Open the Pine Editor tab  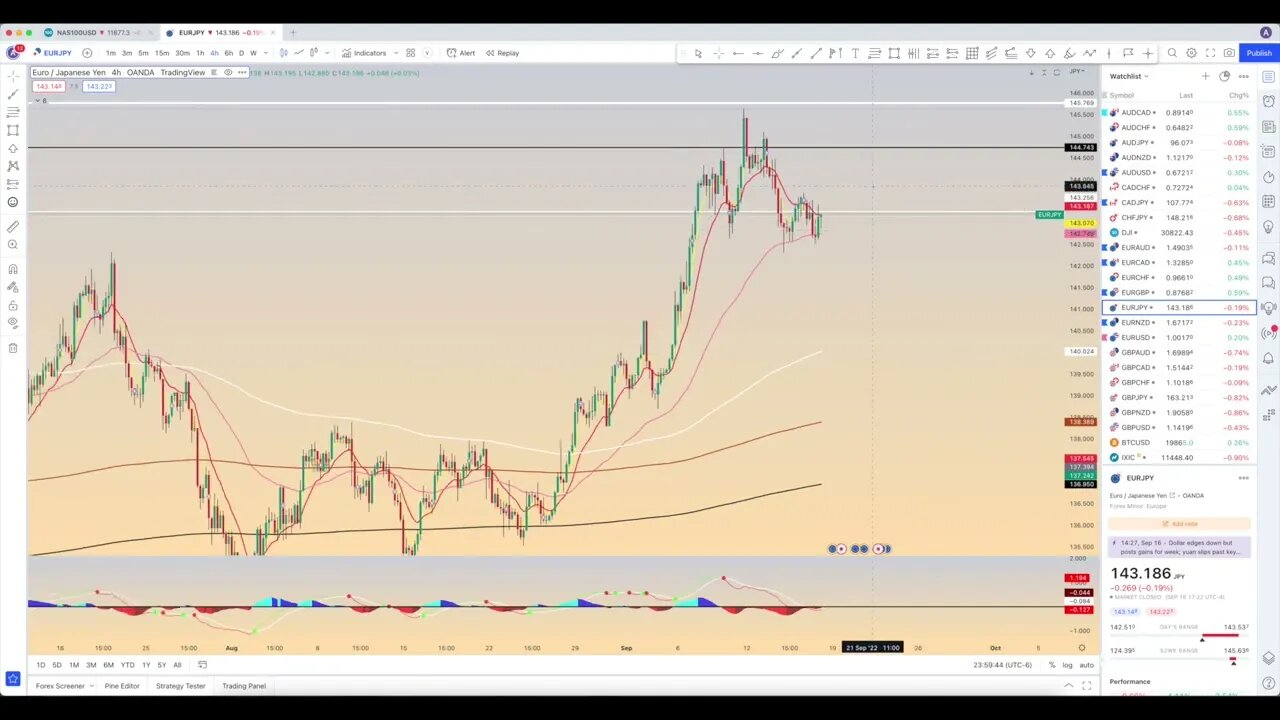click(122, 686)
